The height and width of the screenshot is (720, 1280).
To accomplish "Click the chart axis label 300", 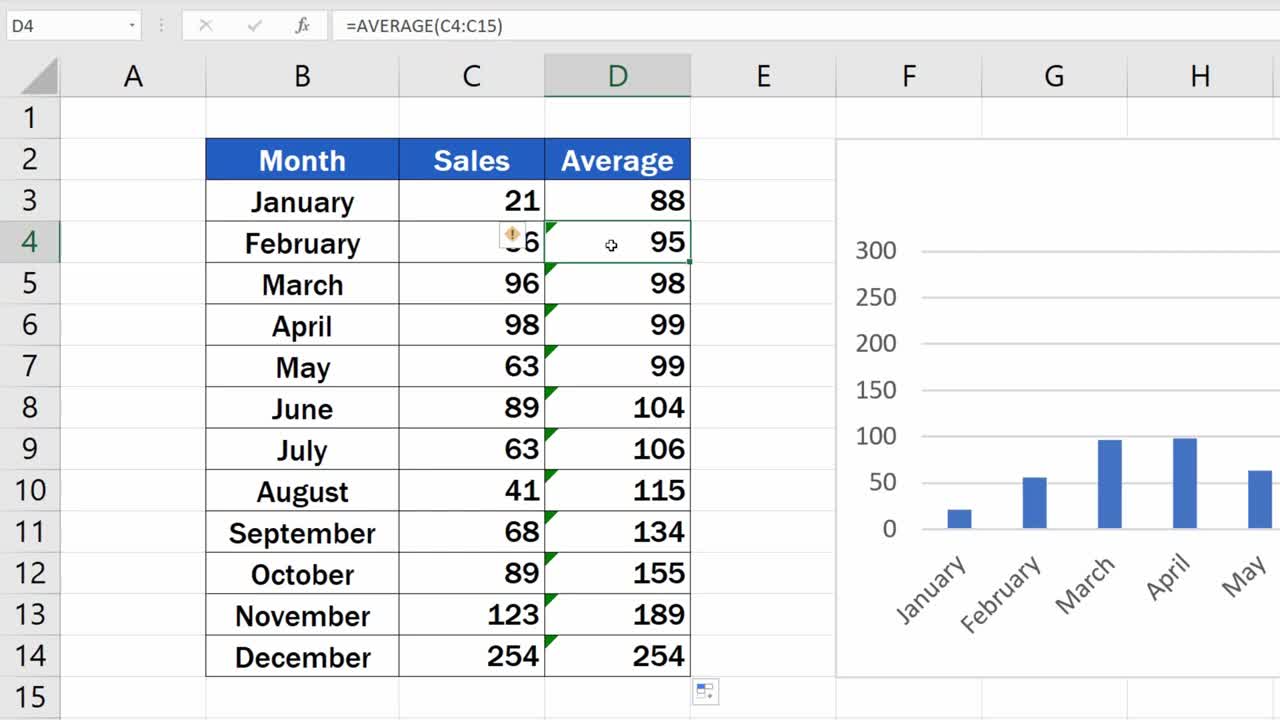I will coord(876,251).
